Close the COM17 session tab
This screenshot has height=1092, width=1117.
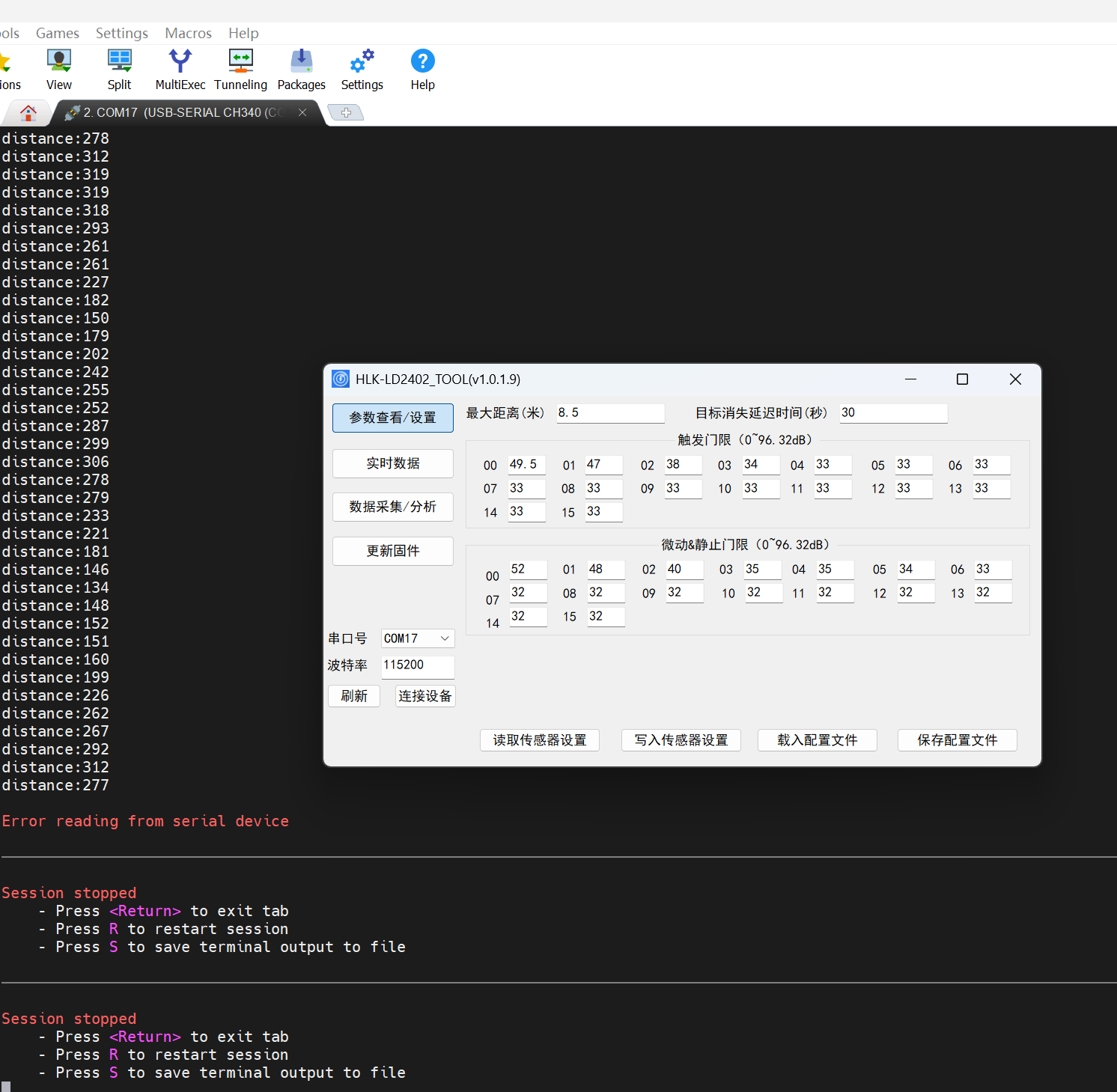coord(302,112)
